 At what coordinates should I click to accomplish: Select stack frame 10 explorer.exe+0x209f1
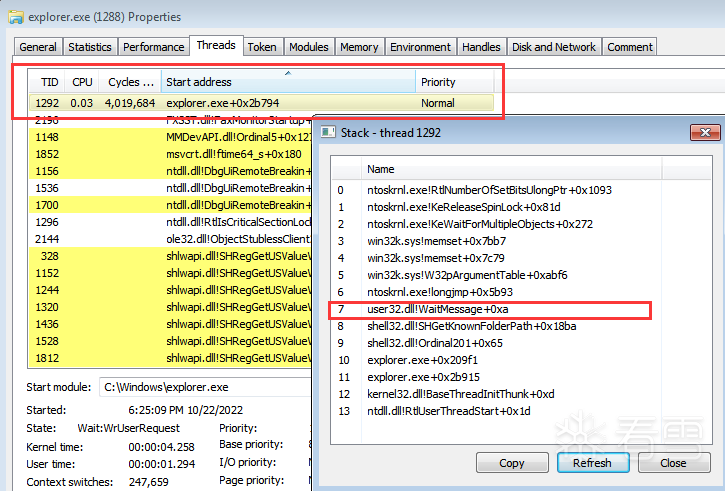point(497,360)
